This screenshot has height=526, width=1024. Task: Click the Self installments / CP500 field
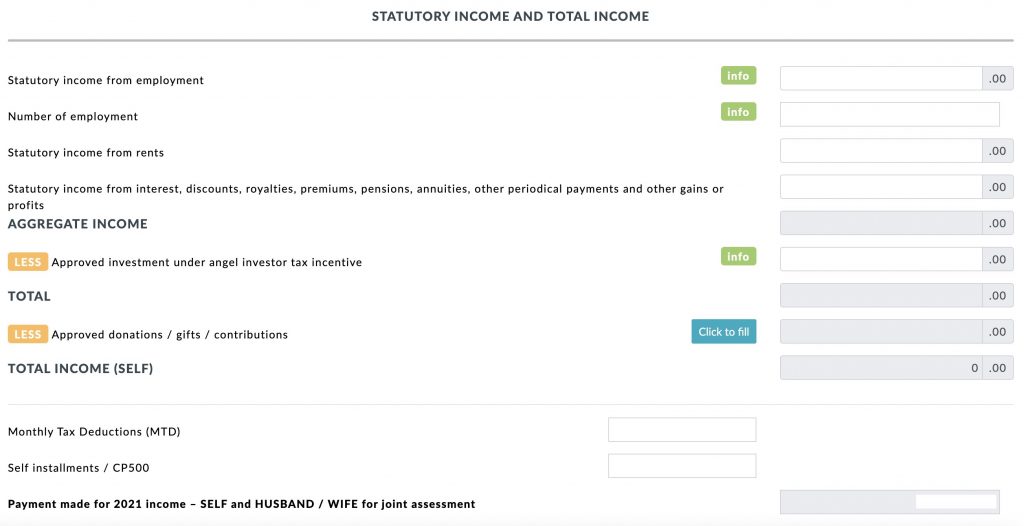coord(682,466)
